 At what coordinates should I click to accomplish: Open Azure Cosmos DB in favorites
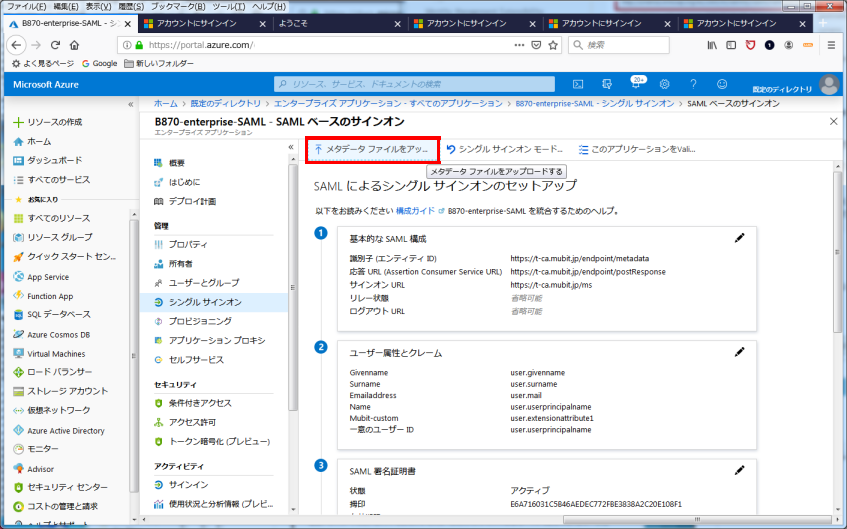(52, 334)
